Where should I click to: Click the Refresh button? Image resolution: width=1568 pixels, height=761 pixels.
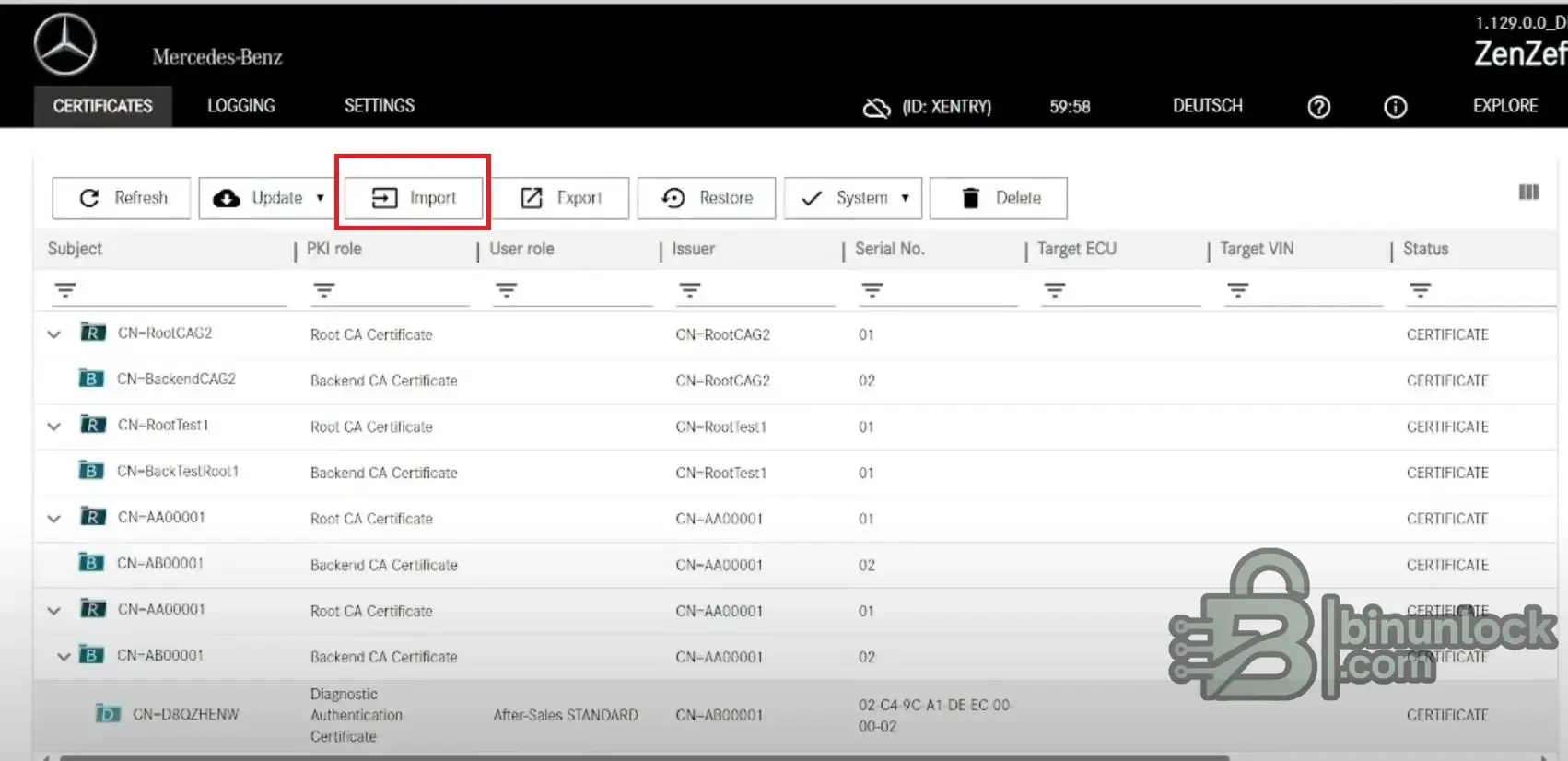(122, 198)
